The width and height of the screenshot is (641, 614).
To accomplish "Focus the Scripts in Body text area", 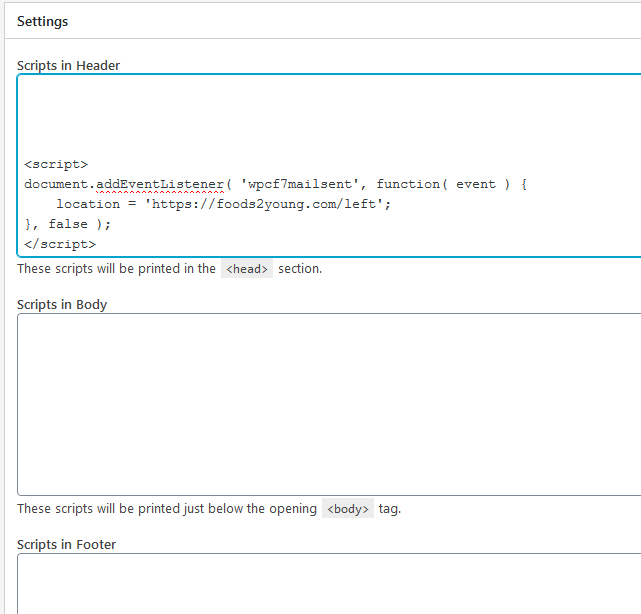I will point(329,404).
